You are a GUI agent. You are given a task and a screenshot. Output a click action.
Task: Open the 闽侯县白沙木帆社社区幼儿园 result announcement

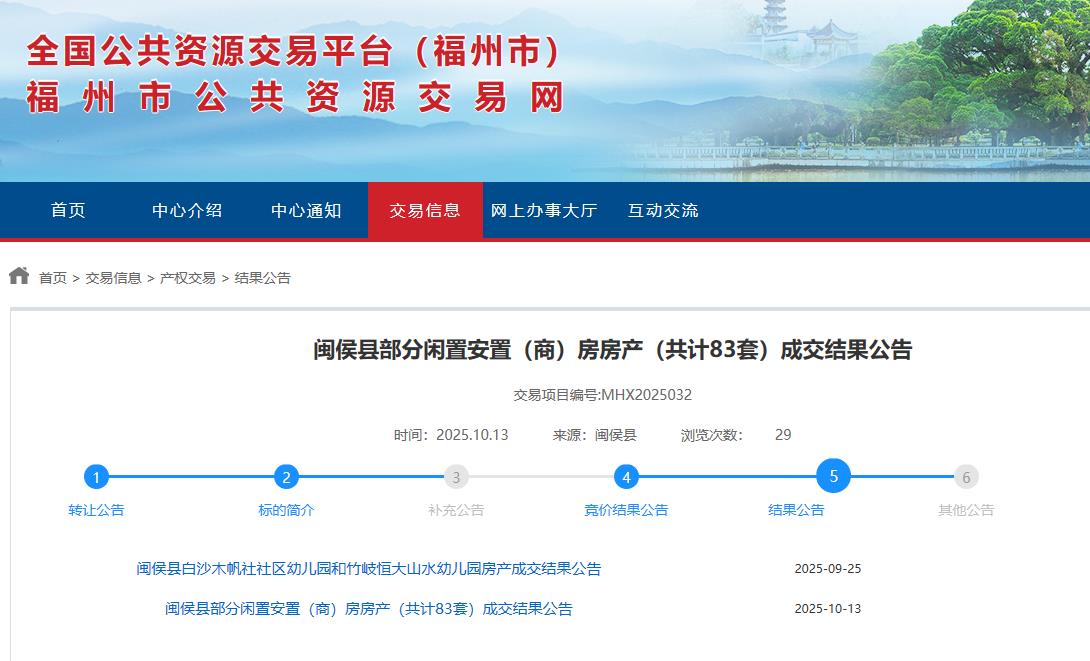tap(369, 568)
